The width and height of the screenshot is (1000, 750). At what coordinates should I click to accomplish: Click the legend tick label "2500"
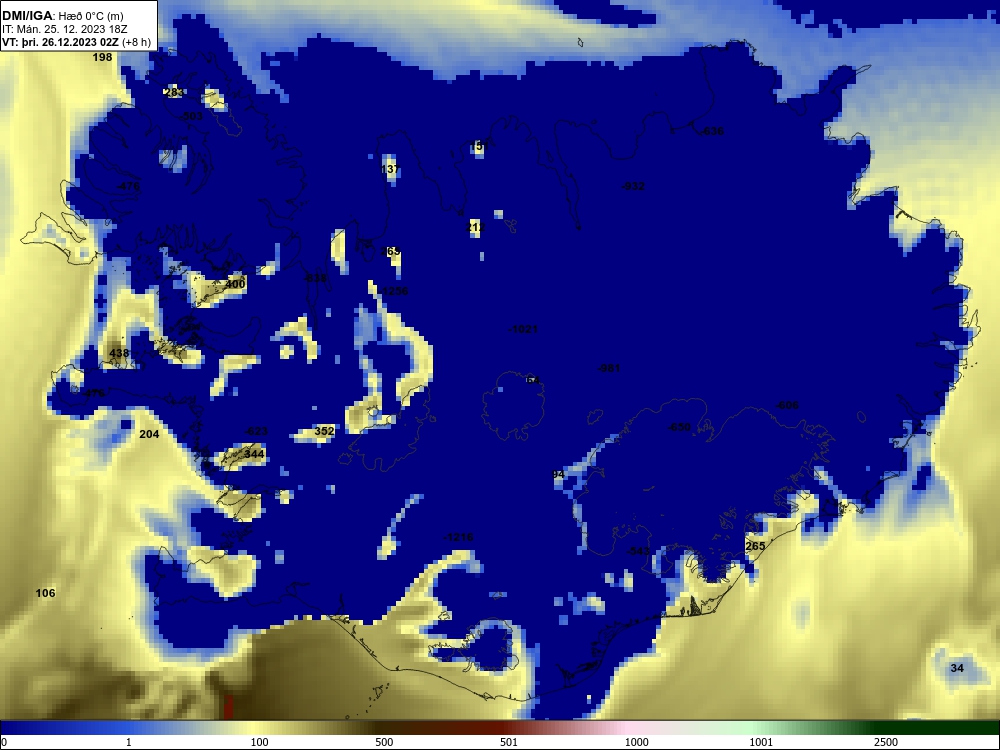tap(886, 742)
